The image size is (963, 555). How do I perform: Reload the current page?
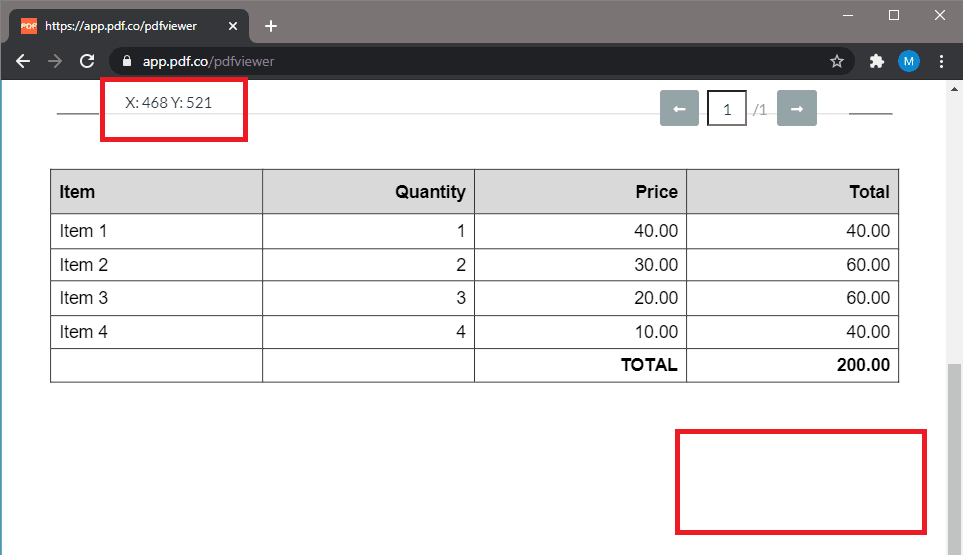(87, 61)
